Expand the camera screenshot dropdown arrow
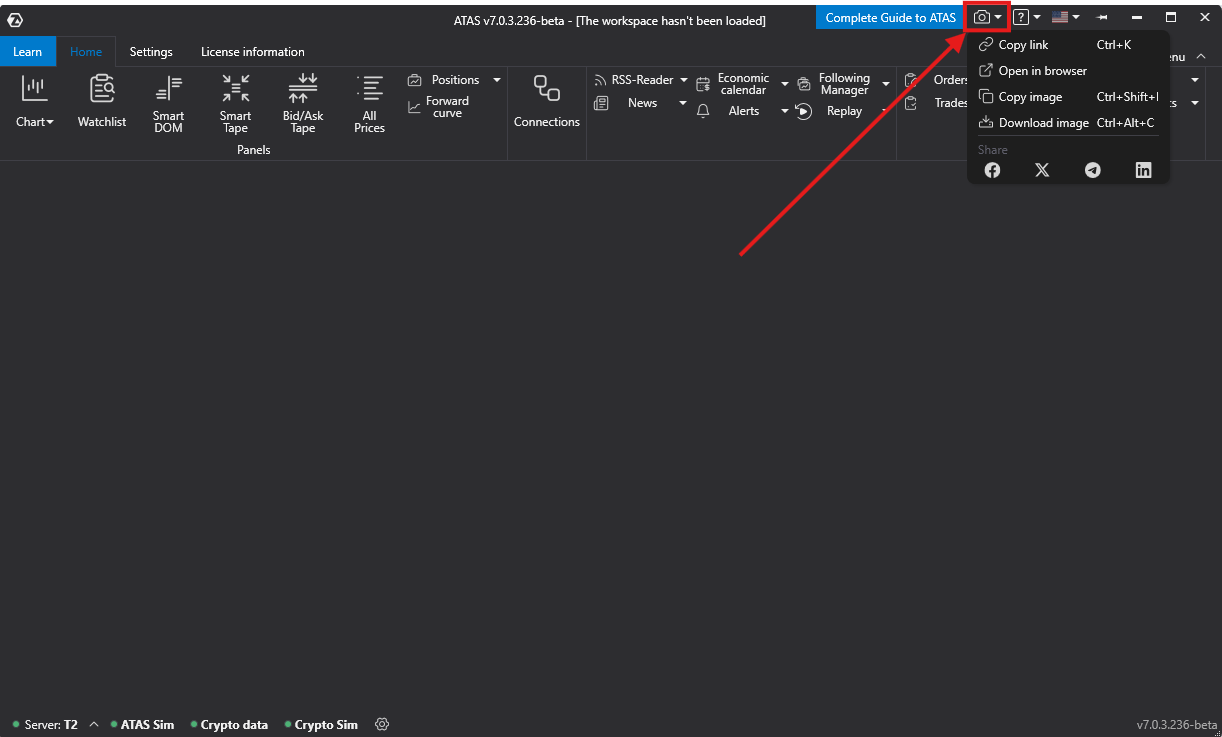The image size is (1222, 737). point(998,18)
